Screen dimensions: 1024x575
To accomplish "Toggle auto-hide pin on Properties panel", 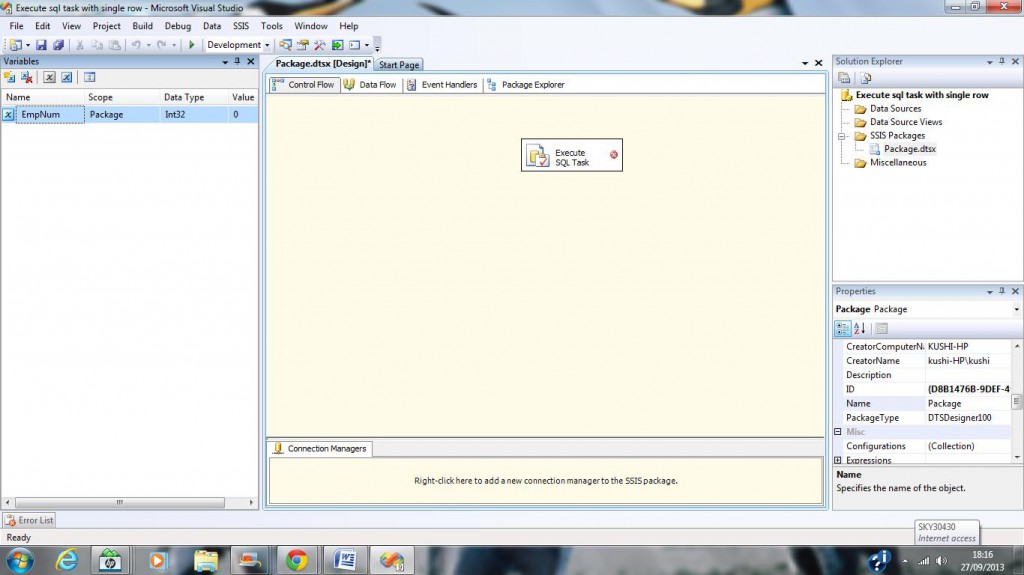I will click(x=1004, y=291).
